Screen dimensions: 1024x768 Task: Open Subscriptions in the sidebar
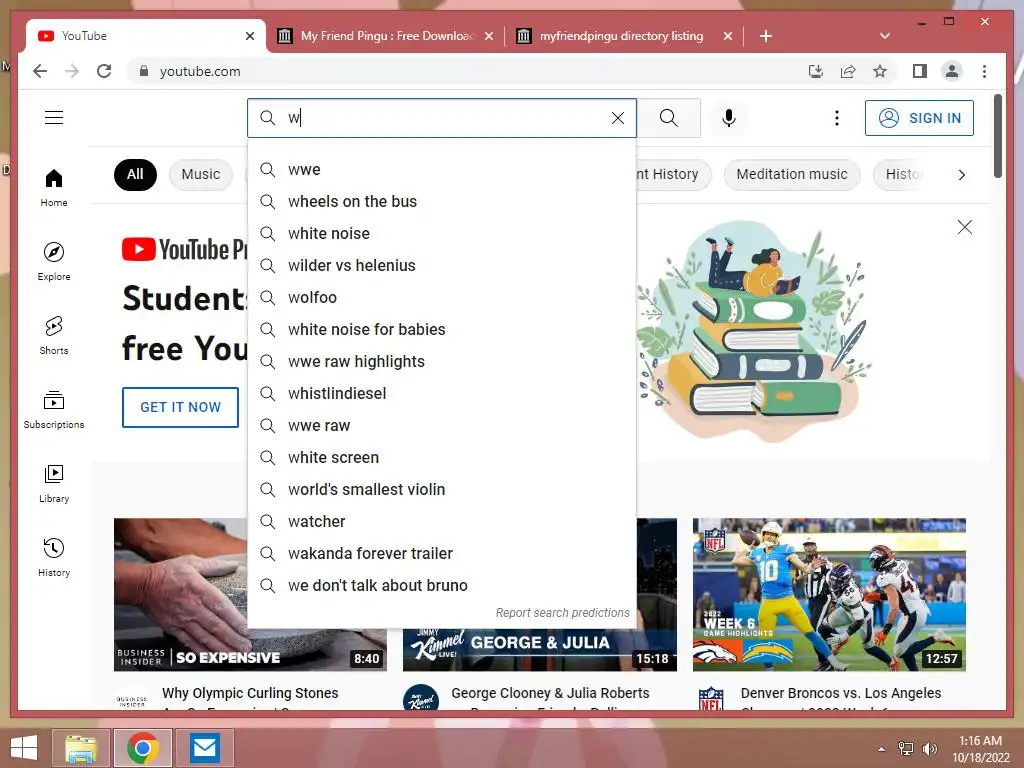(54, 409)
